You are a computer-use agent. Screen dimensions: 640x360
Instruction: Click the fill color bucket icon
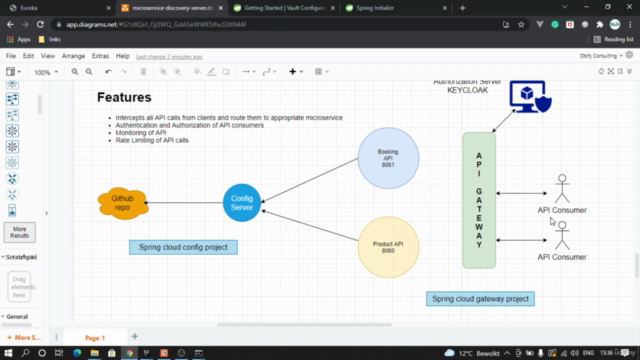pos(198,72)
